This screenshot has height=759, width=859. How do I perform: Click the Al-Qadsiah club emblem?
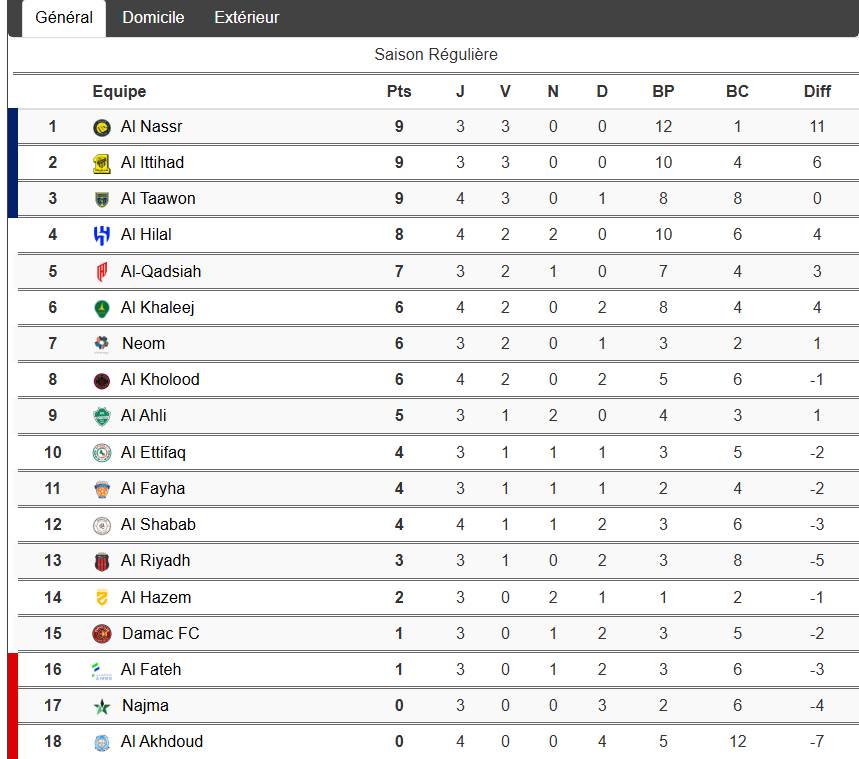coord(101,272)
